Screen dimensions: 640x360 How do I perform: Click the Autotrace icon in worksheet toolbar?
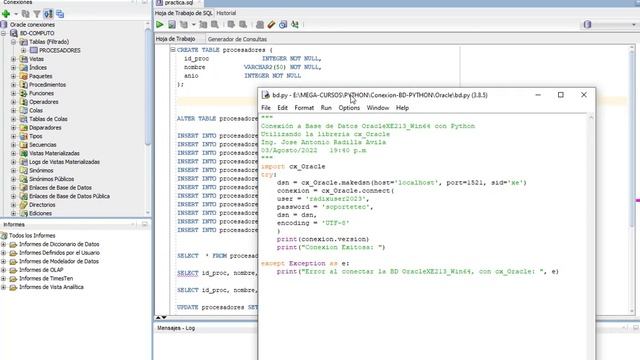(203, 24)
